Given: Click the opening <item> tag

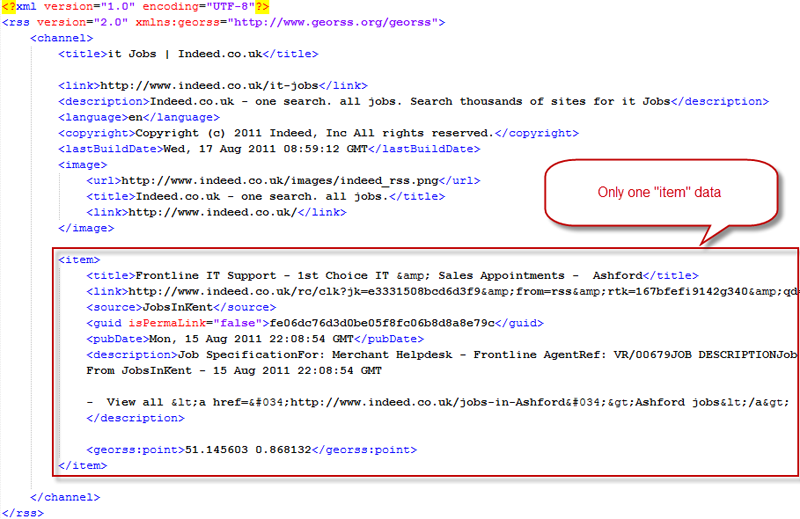Looking at the screenshot, I should 79,260.
